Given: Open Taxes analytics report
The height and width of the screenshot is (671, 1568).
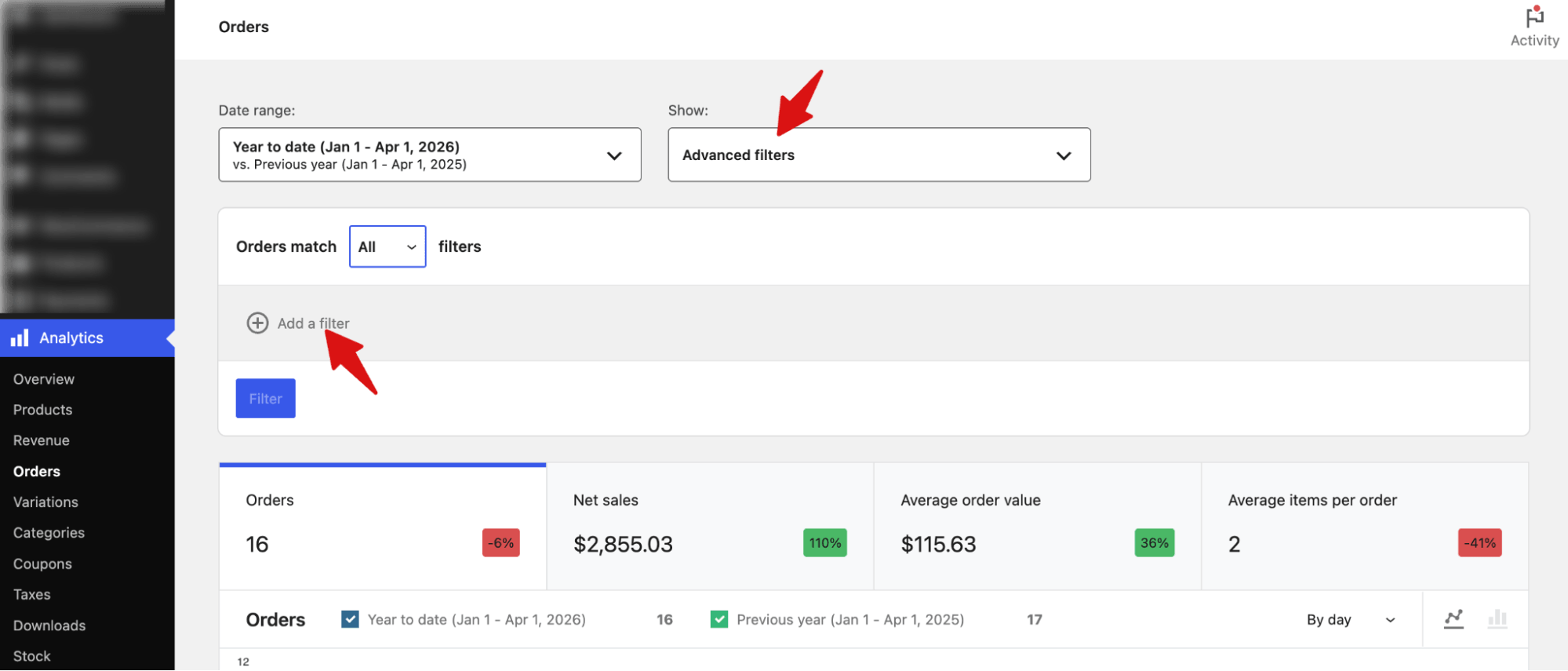Looking at the screenshot, I should [x=32, y=594].
